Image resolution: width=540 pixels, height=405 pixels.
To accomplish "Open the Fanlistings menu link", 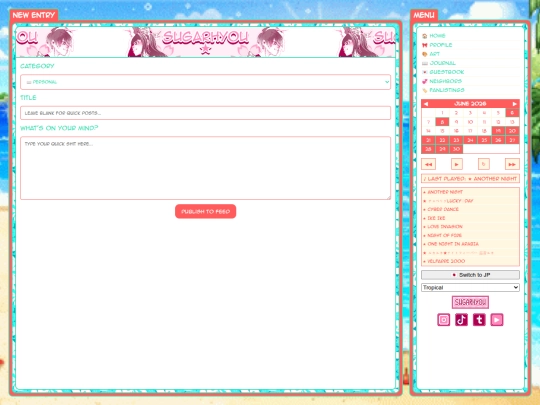I will [447, 90].
